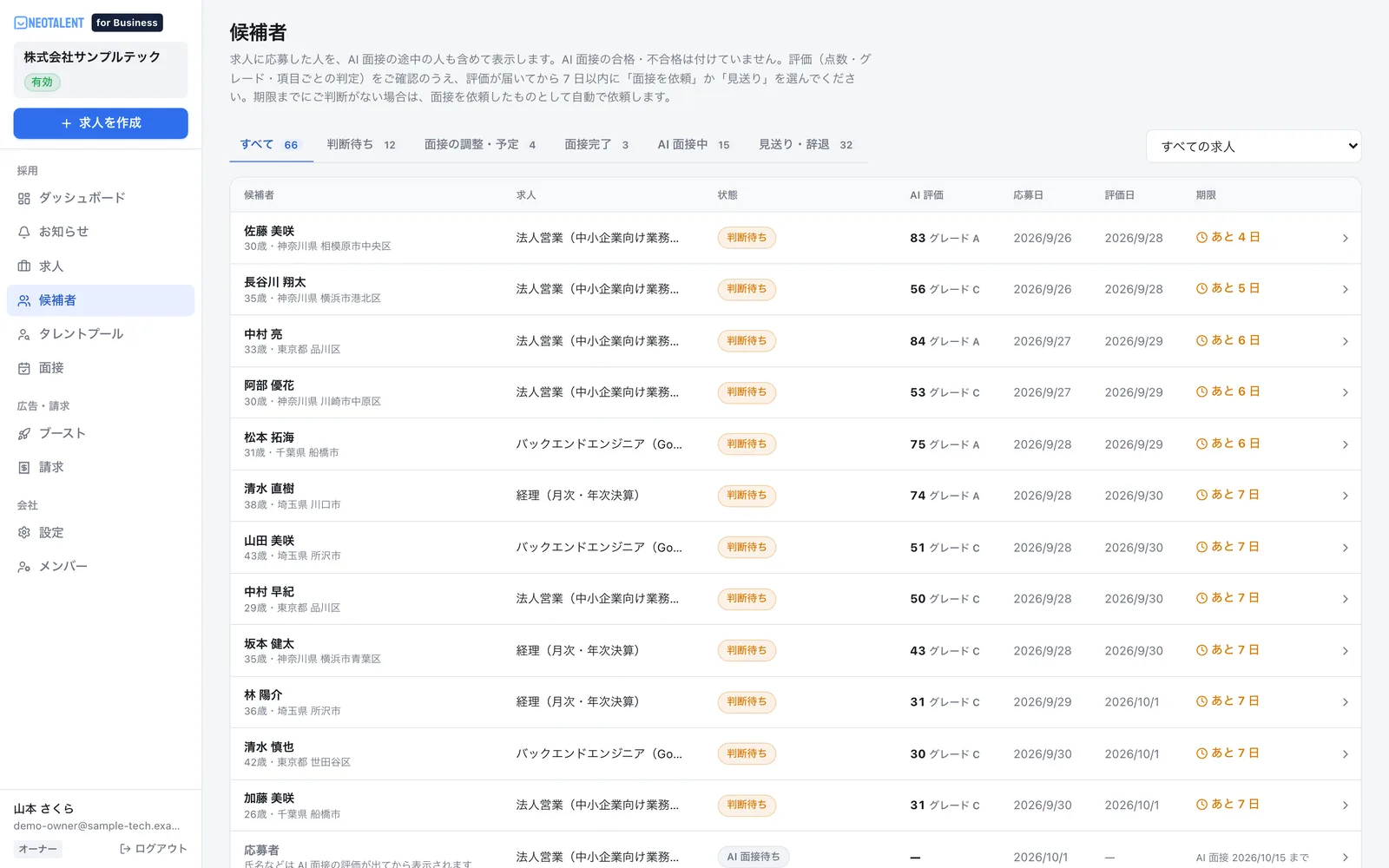Click the 求人を作成 button
Viewport: 1389px width, 868px height.
tap(101, 123)
